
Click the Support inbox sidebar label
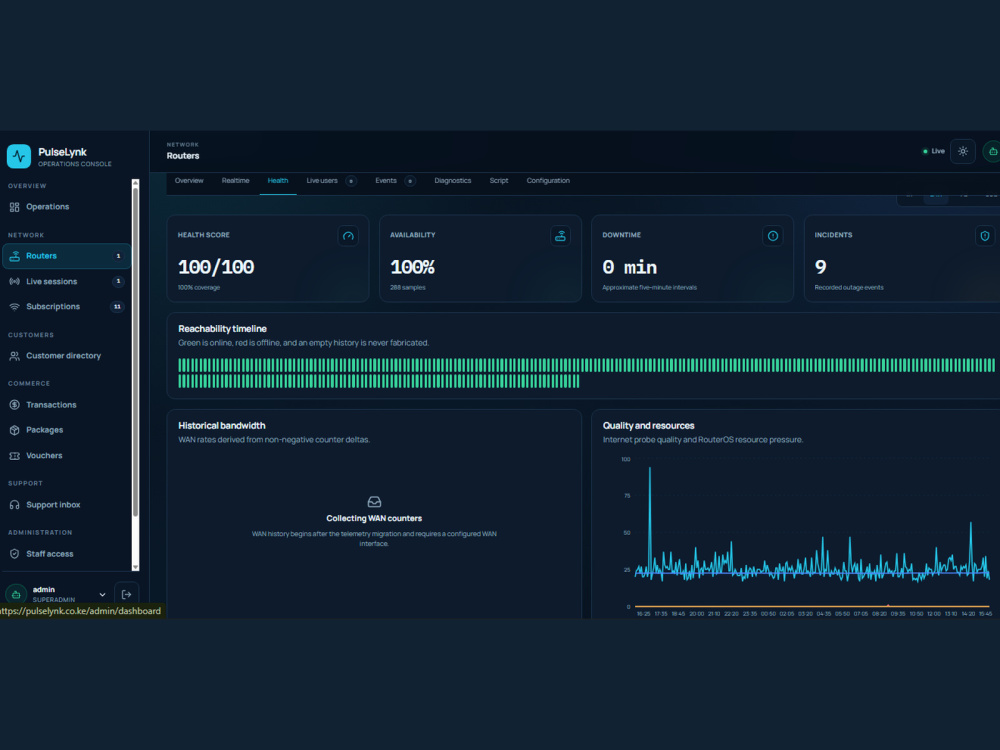[x=53, y=505]
